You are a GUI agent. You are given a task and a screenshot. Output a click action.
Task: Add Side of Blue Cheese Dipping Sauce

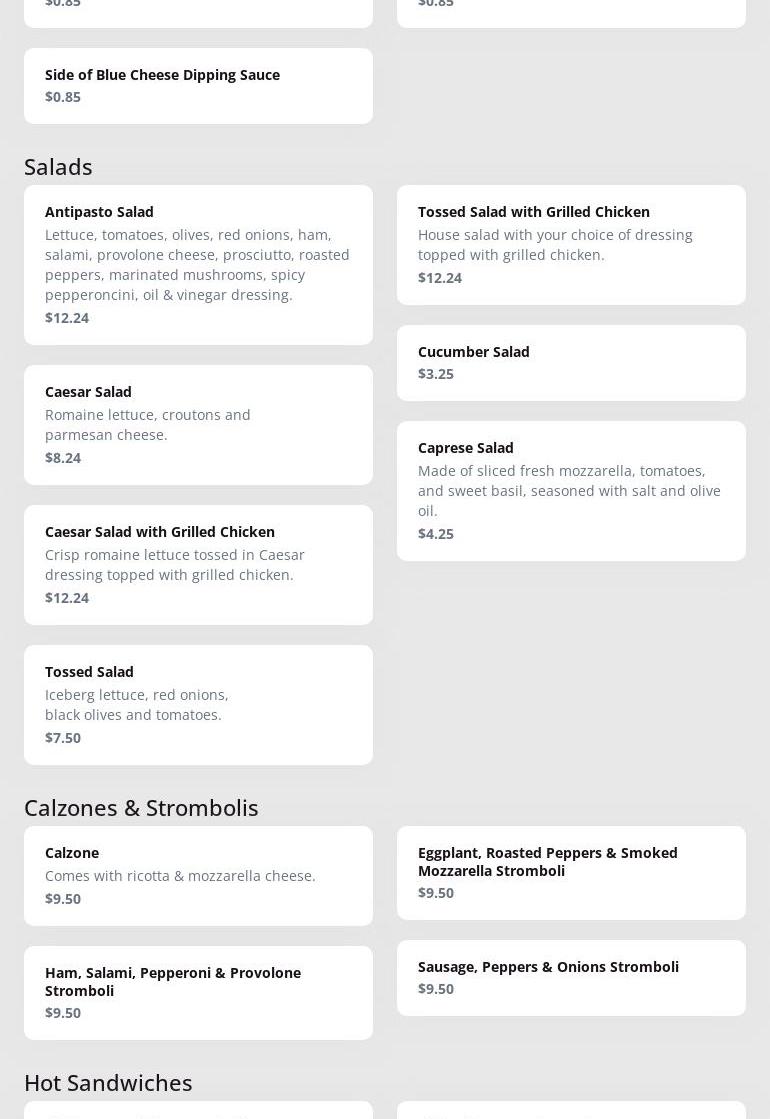pos(162,75)
